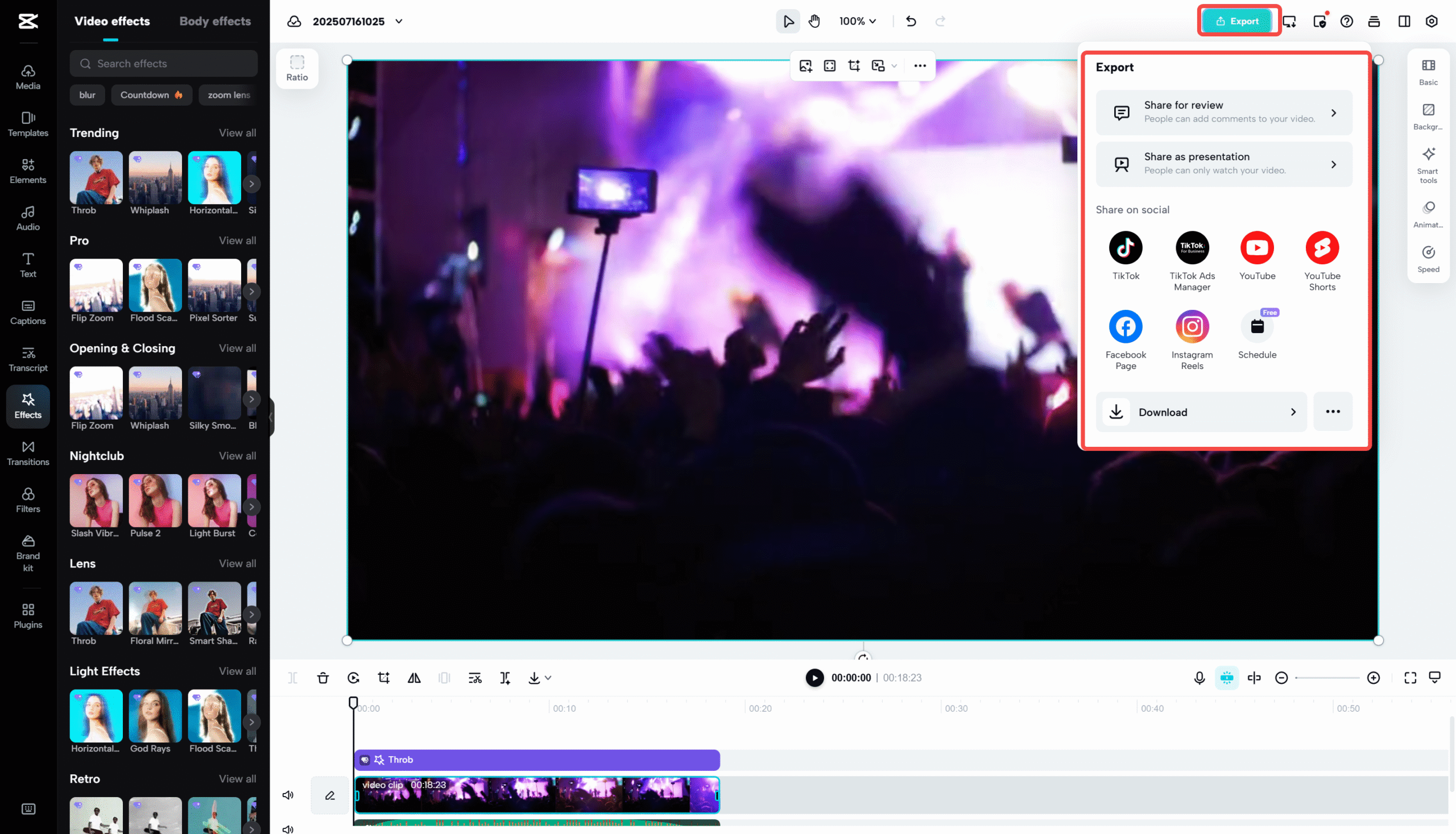This screenshot has height=834, width=1456.
Task: Expand Share for review options
Action: pos(1224,112)
